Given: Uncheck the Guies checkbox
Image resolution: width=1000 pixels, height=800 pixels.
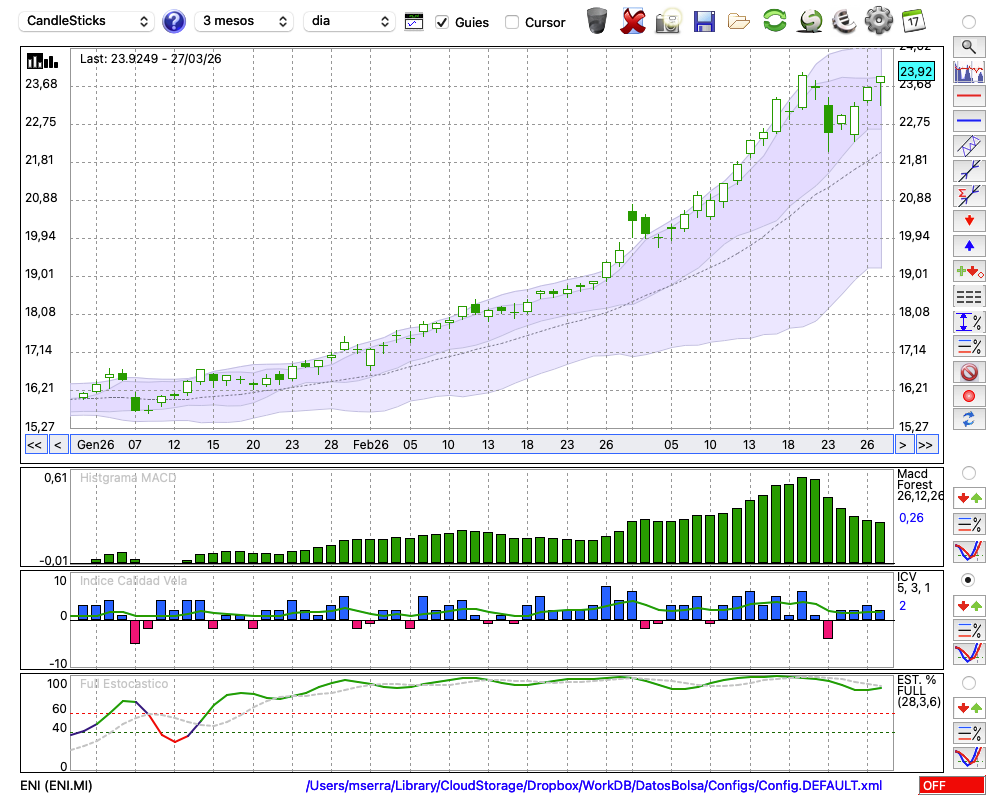Looking at the screenshot, I should click(x=443, y=22).
